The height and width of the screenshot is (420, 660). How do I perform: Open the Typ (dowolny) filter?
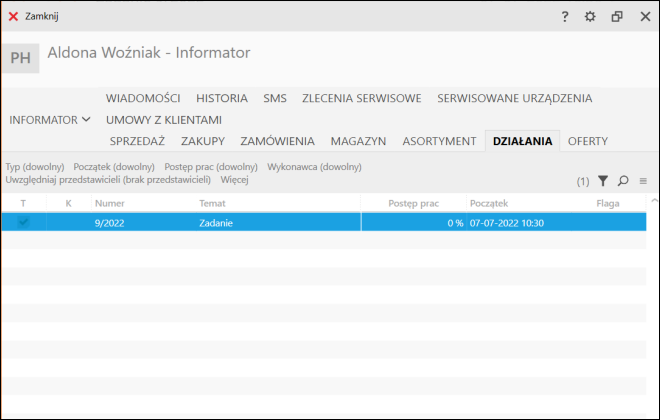pyautogui.click(x=35, y=167)
